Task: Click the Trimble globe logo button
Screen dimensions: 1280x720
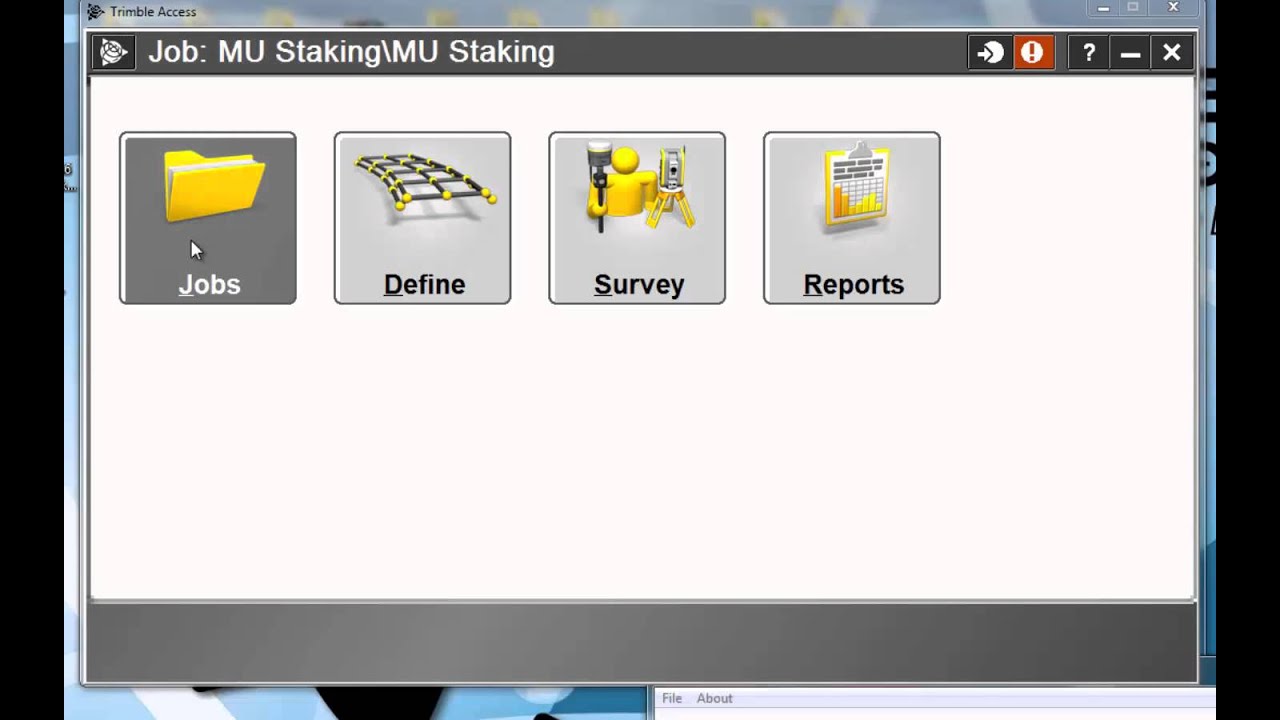Action: point(113,52)
